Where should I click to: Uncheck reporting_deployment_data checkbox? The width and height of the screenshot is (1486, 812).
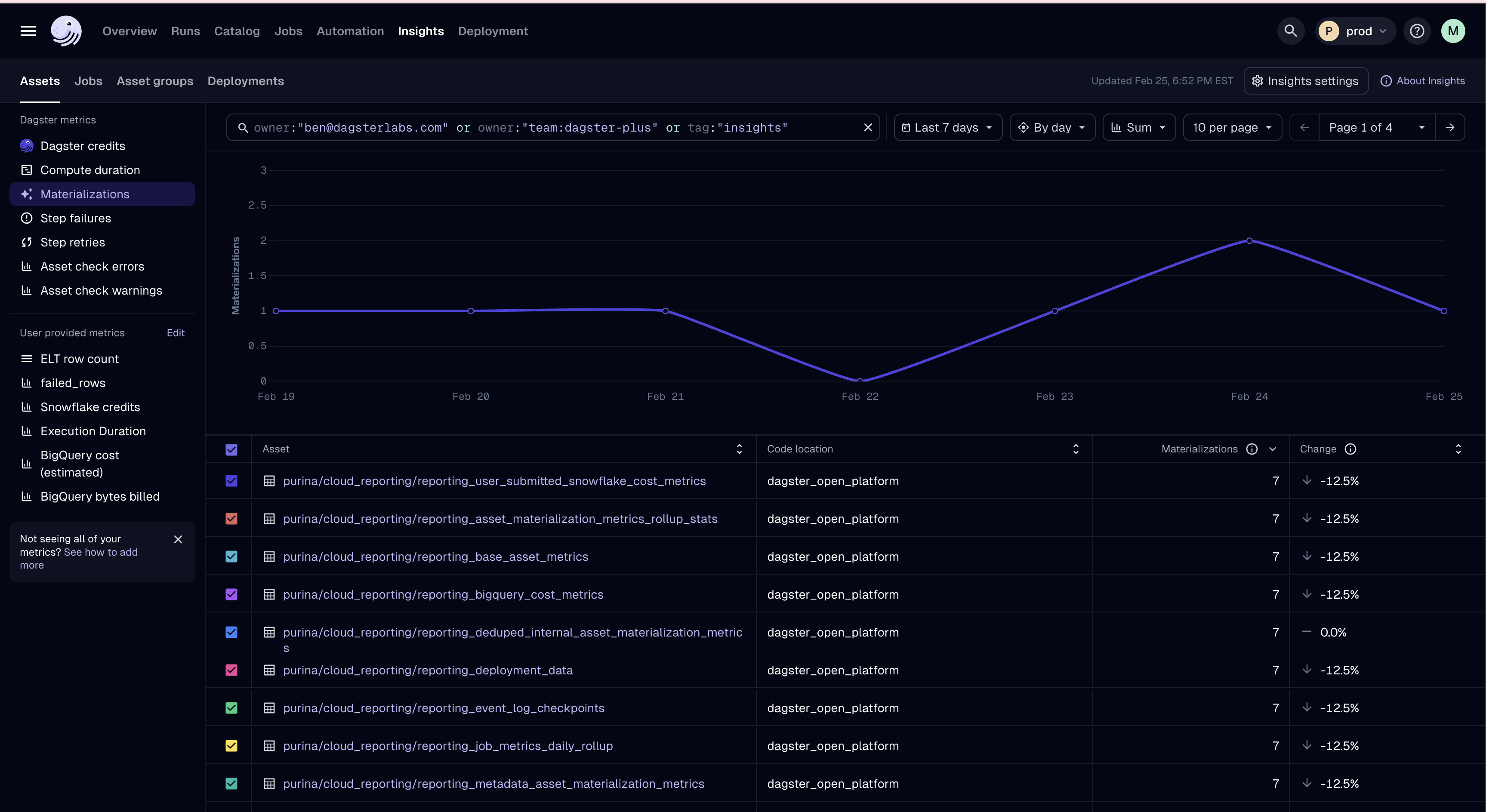pyautogui.click(x=231, y=670)
